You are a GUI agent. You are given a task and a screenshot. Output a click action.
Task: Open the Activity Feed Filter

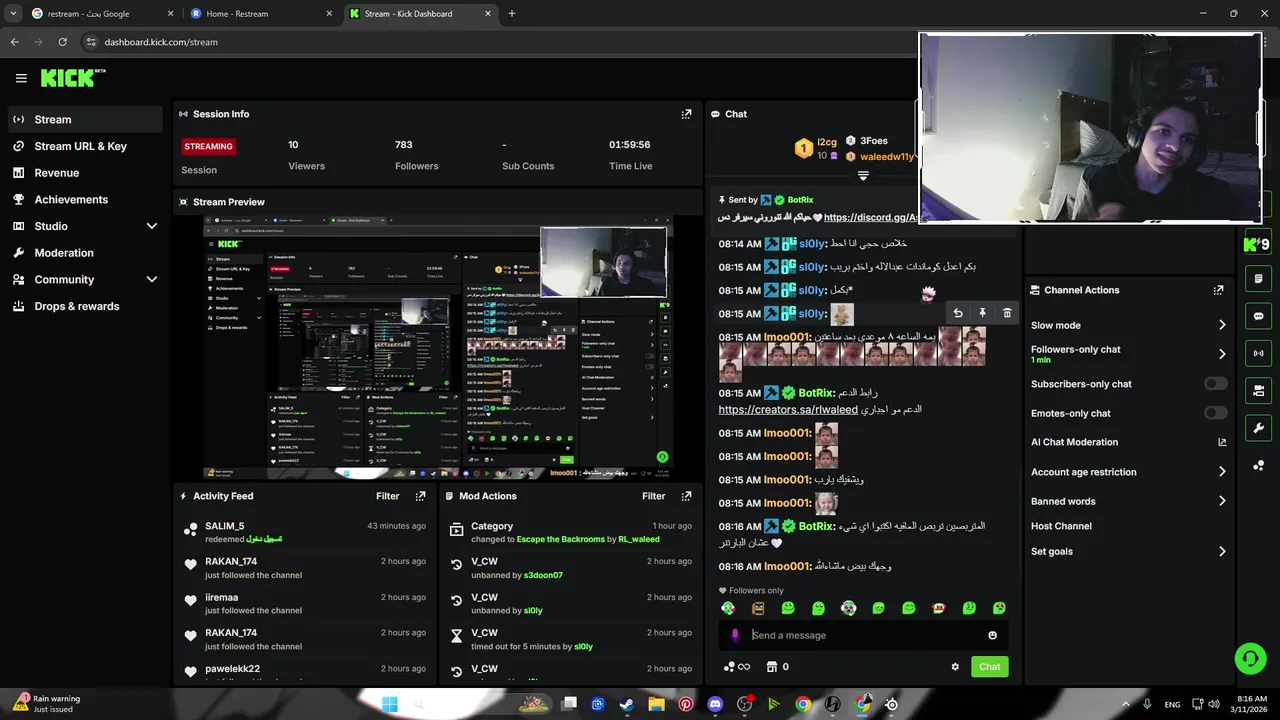(387, 496)
